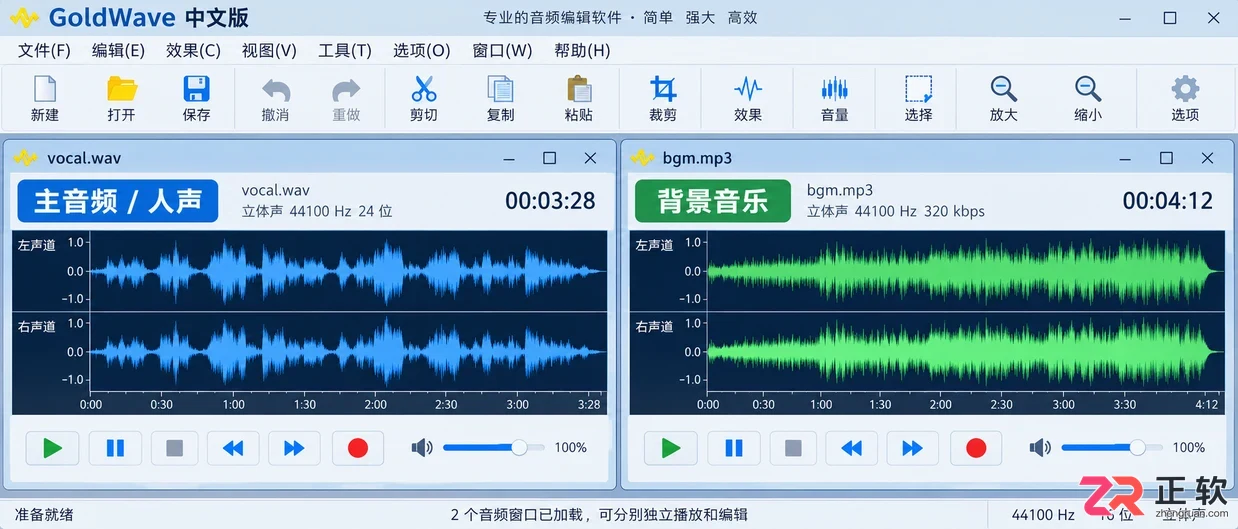Close the vocal.wav sub-window
Screen dimensions: 1238x529
coord(591,158)
